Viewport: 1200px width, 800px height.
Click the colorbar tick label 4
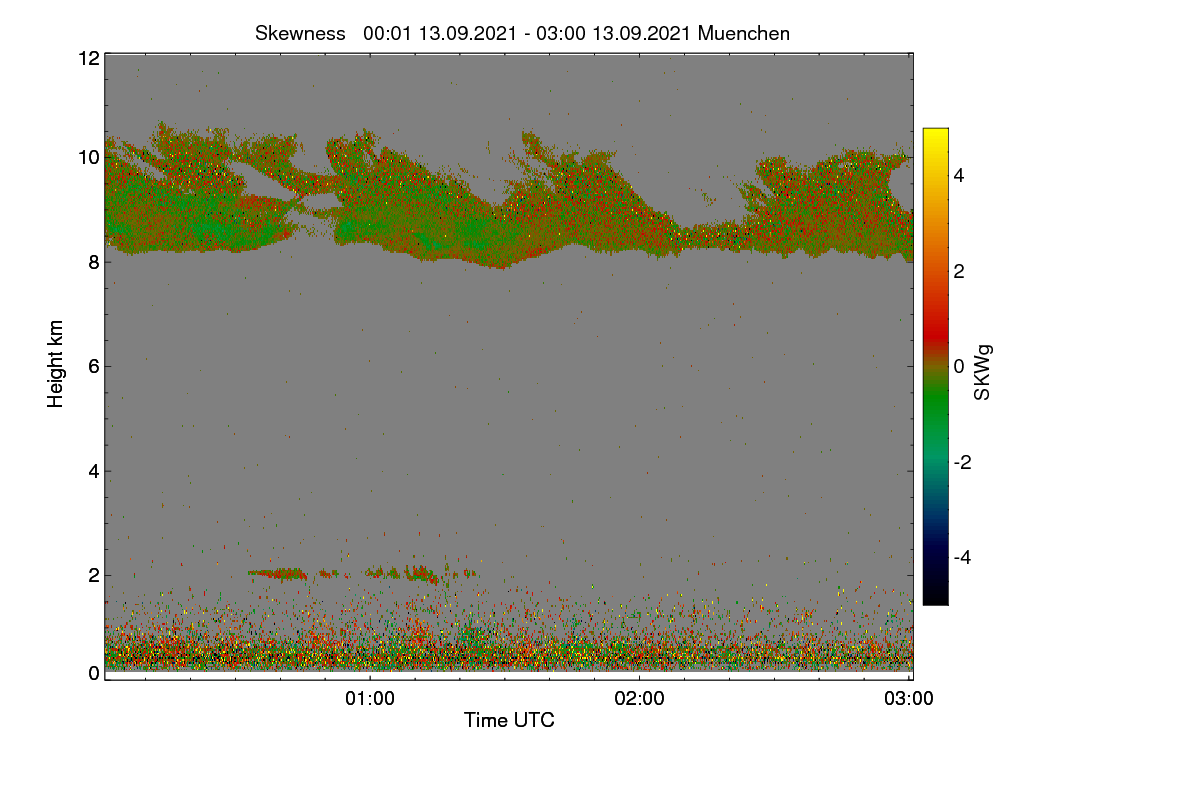pyautogui.click(x=960, y=175)
